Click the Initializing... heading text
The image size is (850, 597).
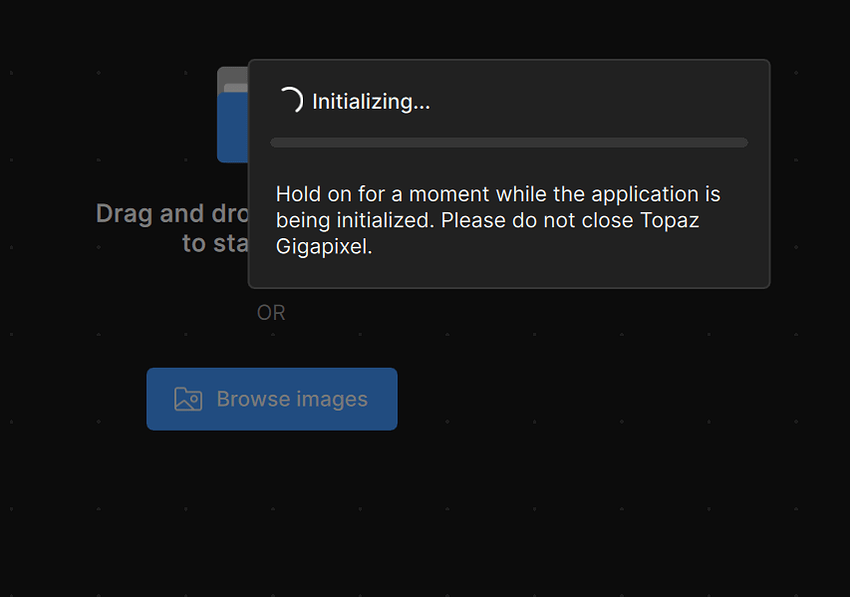[x=371, y=101]
